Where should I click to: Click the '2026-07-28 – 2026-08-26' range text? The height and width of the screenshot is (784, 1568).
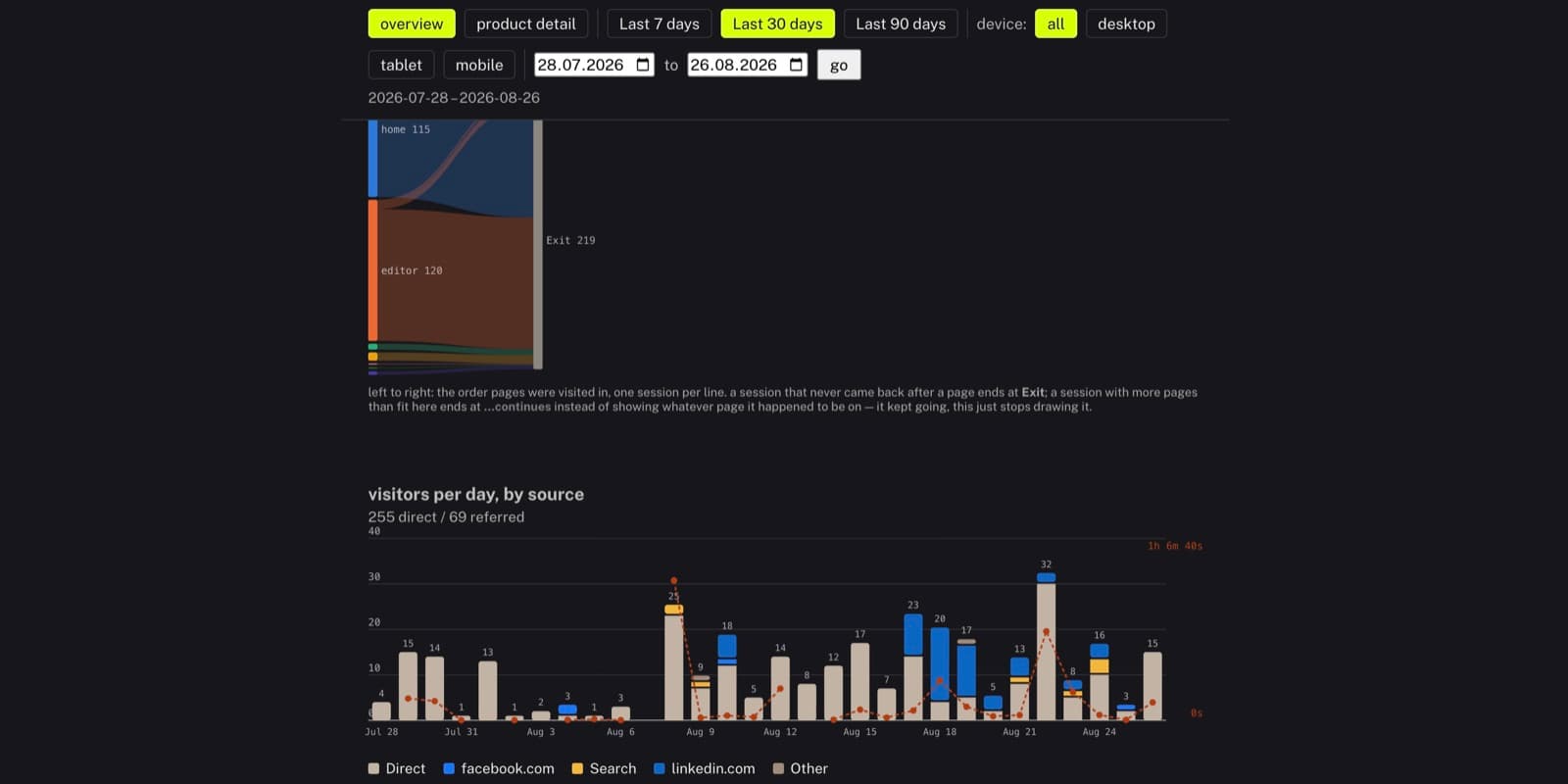[x=454, y=97]
